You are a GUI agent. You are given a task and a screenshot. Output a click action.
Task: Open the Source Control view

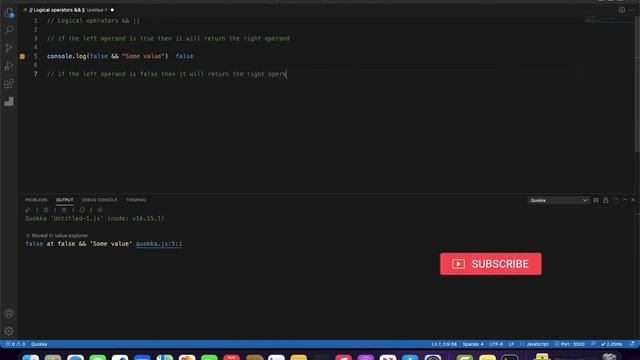(9, 48)
